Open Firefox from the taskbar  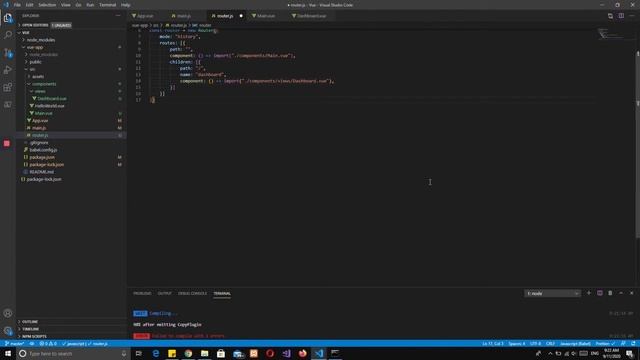(x=302, y=353)
